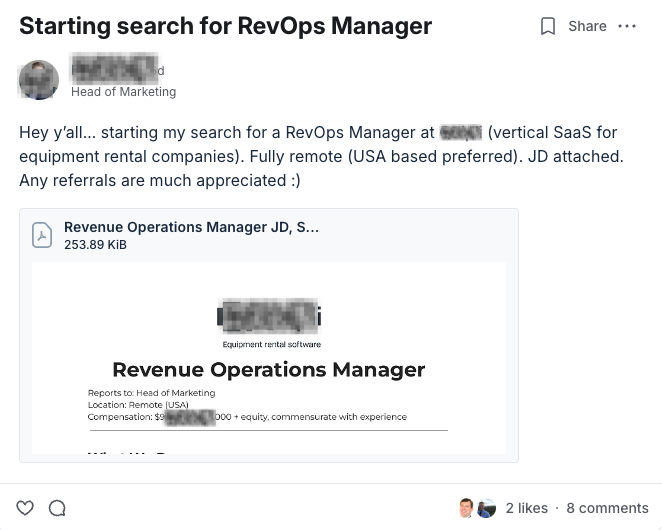
Task: Open comments with the speech bubble icon
Action: (57, 508)
